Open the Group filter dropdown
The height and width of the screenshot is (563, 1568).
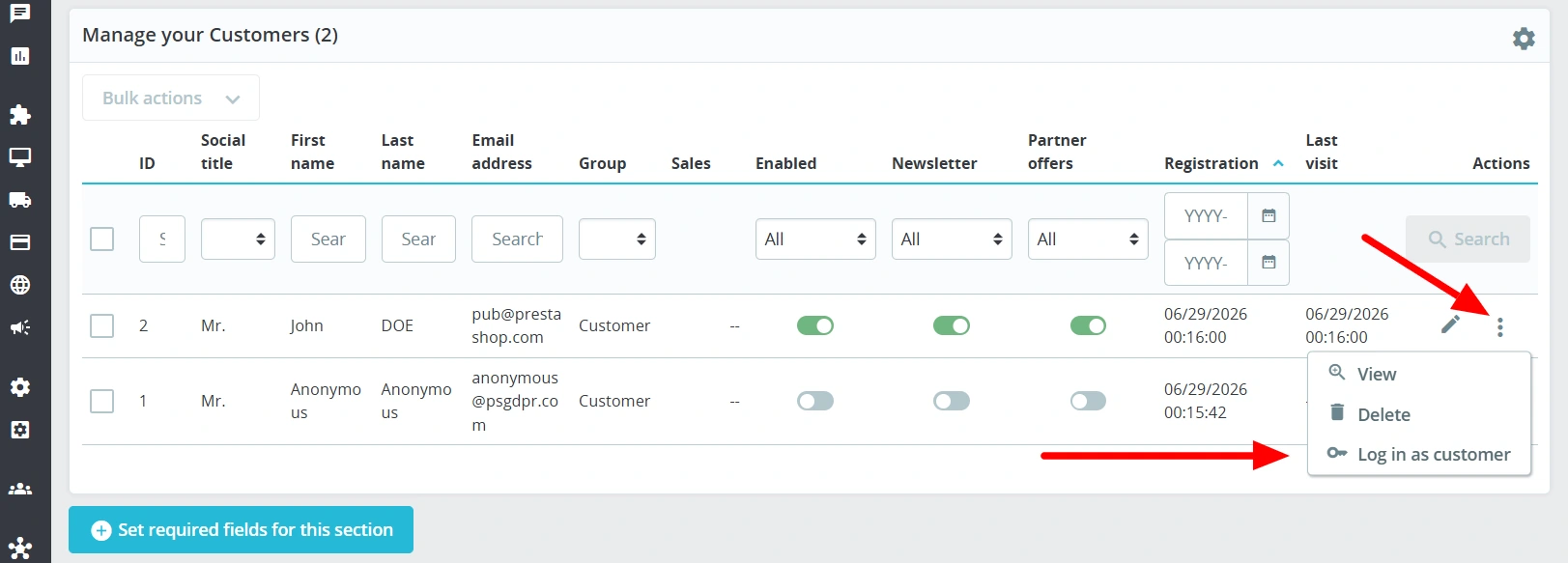click(x=617, y=239)
